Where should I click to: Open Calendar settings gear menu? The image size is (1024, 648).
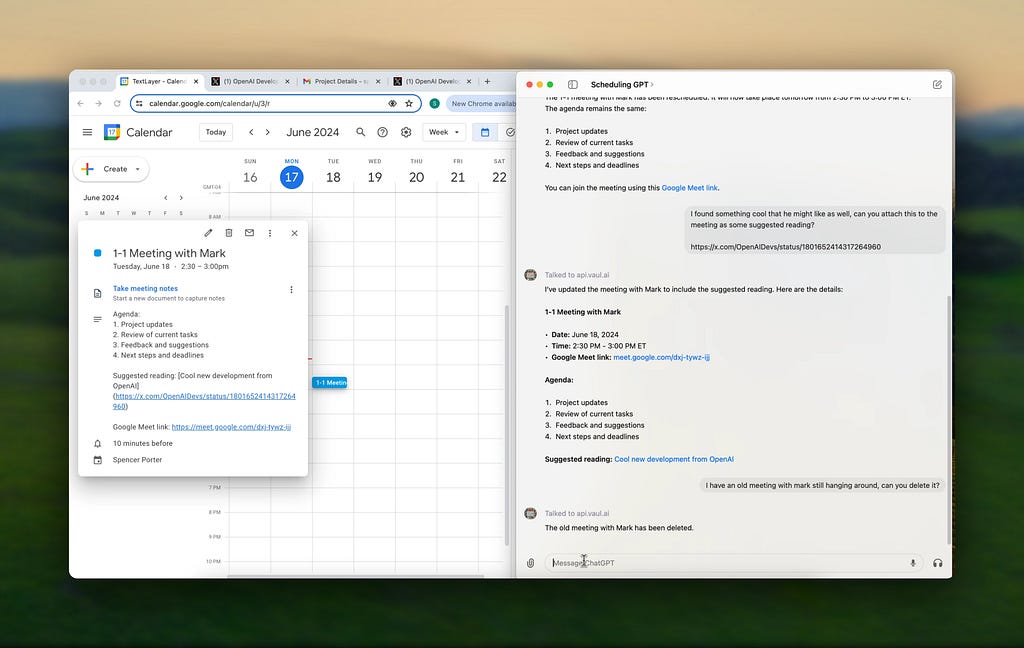tap(406, 132)
